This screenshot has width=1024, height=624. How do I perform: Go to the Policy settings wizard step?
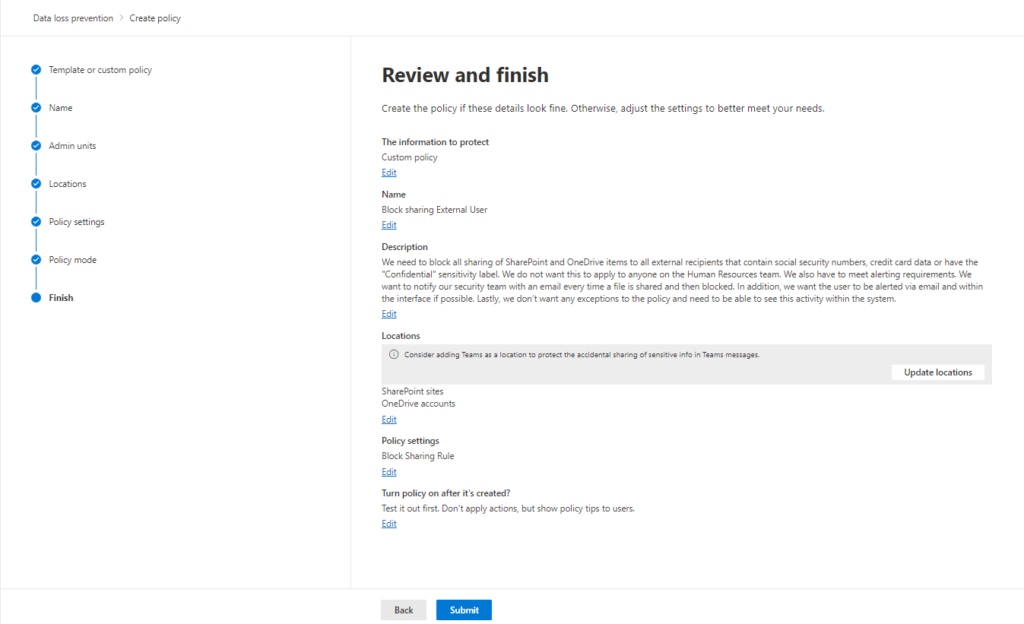point(76,222)
